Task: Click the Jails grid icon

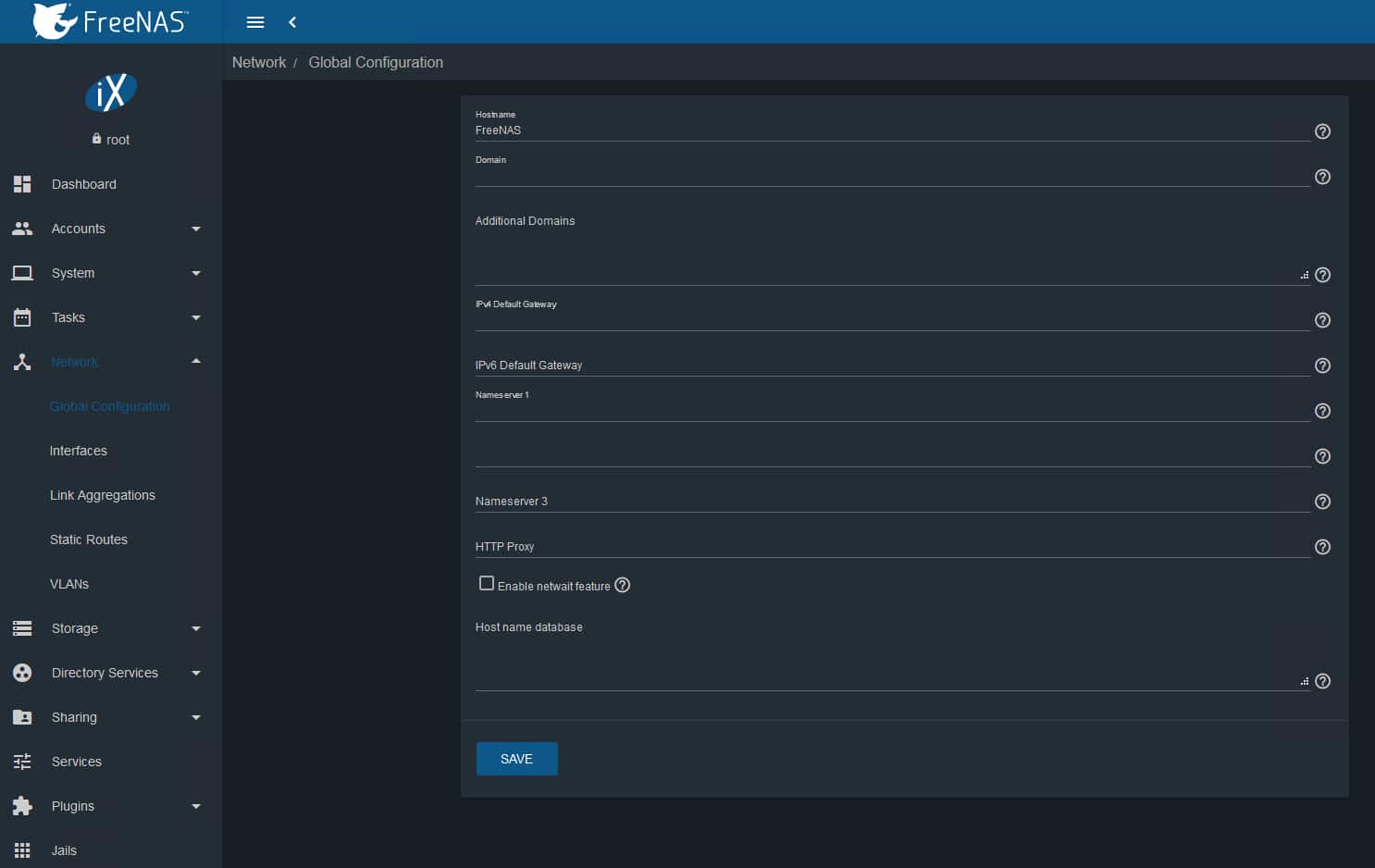Action: [x=22, y=850]
